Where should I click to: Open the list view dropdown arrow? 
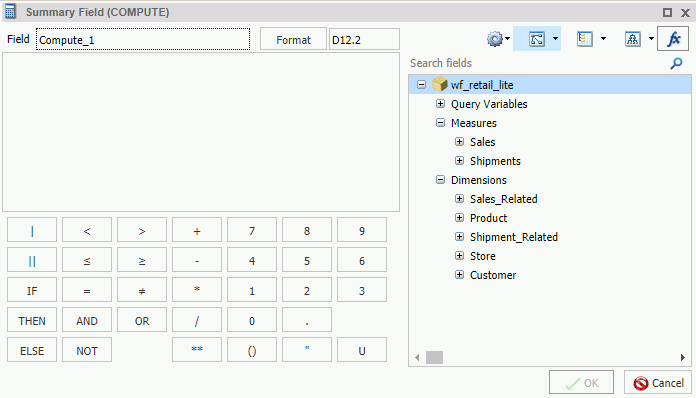click(x=603, y=39)
